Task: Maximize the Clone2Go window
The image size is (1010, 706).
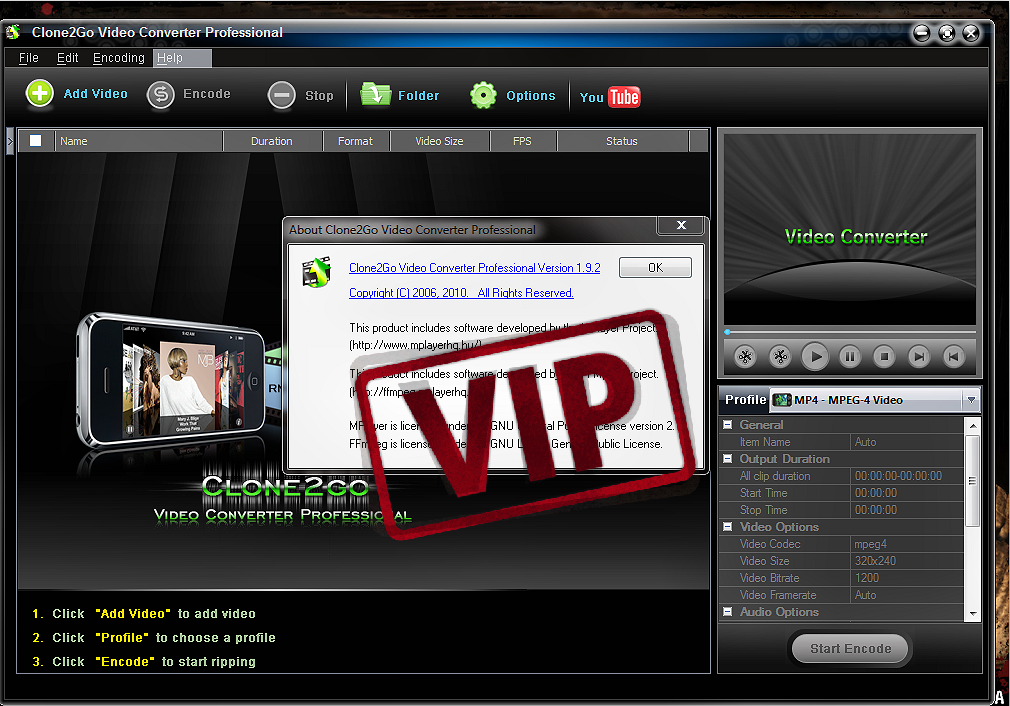Action: pyautogui.click(x=947, y=33)
